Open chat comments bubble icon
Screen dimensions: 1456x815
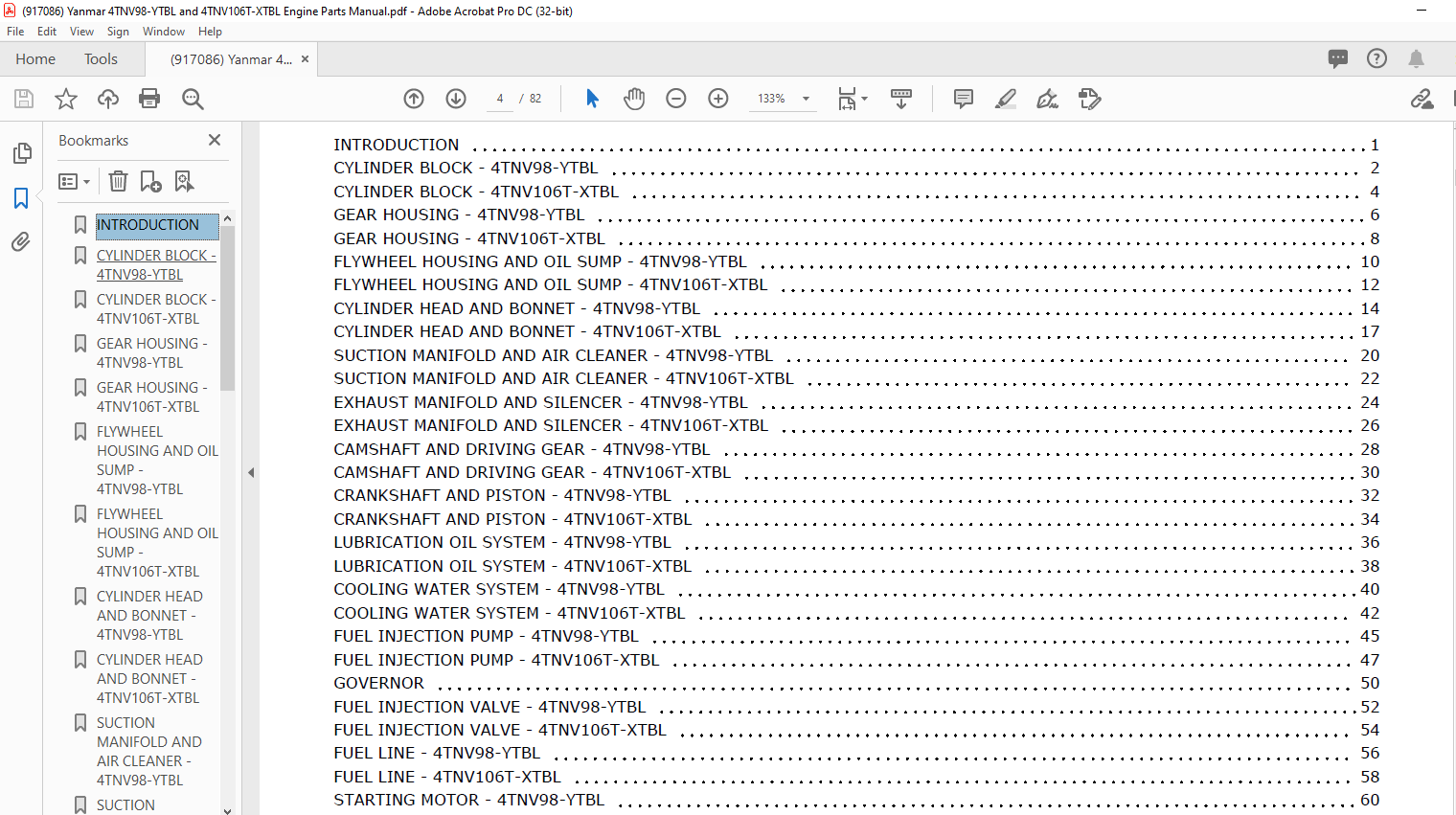(1338, 58)
